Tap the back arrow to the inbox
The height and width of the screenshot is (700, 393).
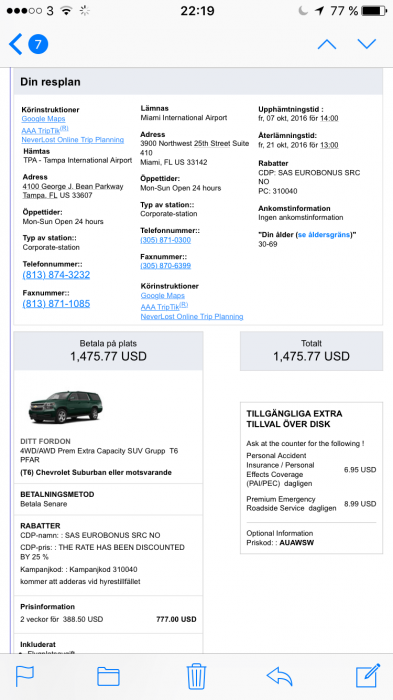15,44
